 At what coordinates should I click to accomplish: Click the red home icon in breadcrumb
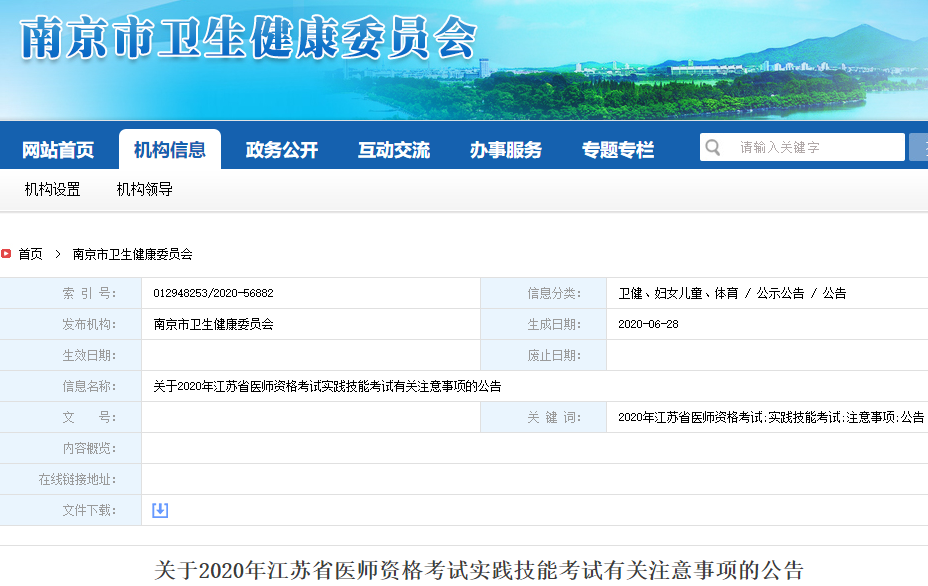coord(6,254)
